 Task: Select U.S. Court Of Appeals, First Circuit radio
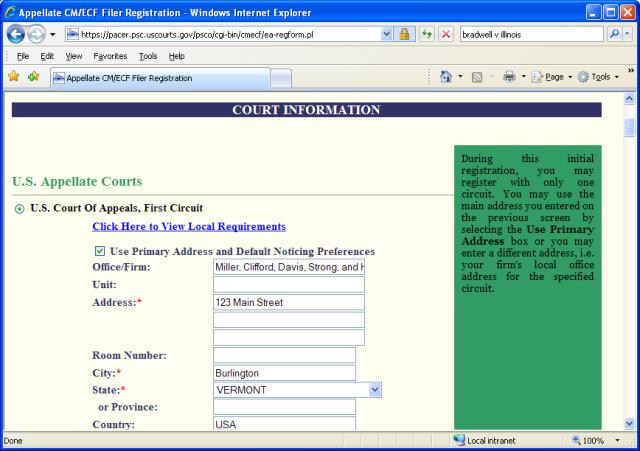tap(19, 208)
